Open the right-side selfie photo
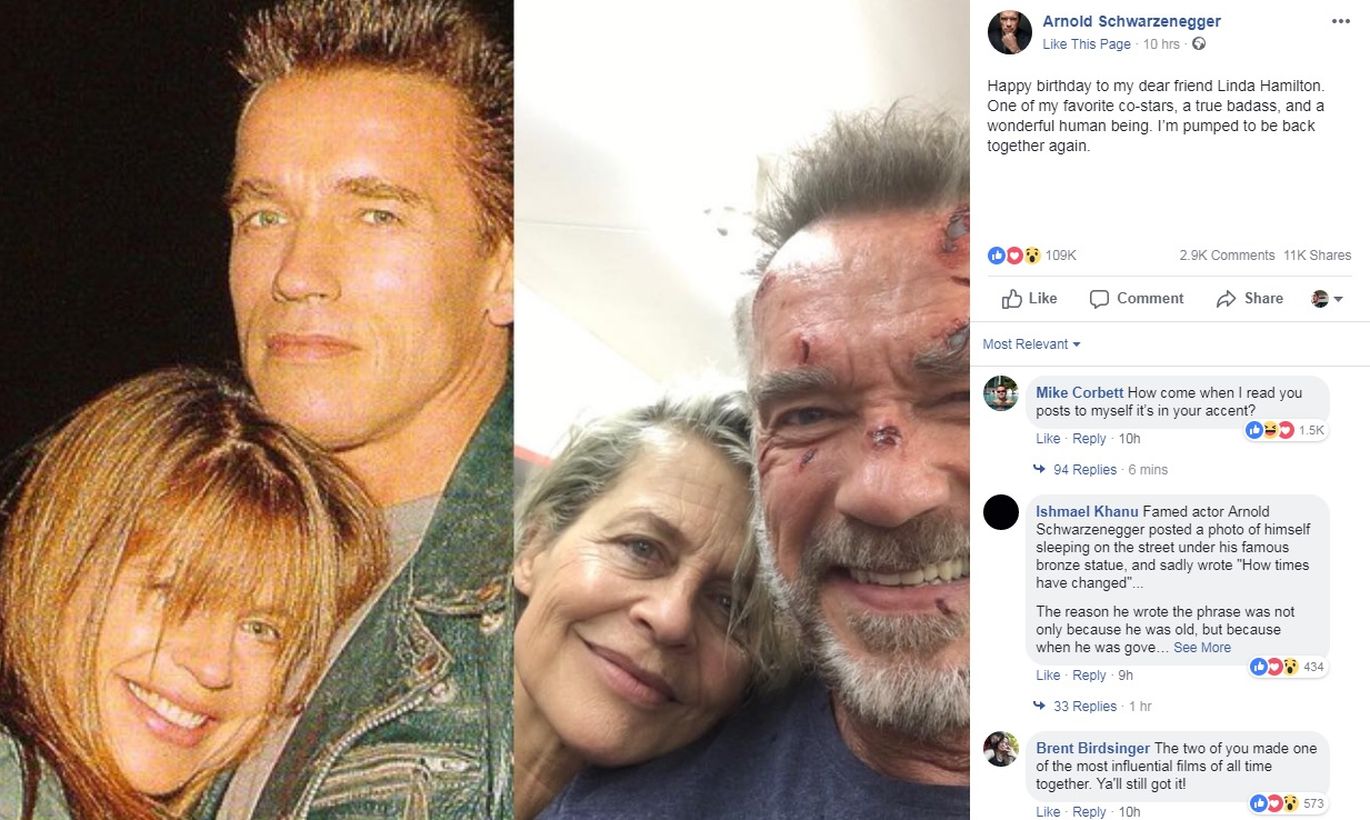 tap(742, 410)
